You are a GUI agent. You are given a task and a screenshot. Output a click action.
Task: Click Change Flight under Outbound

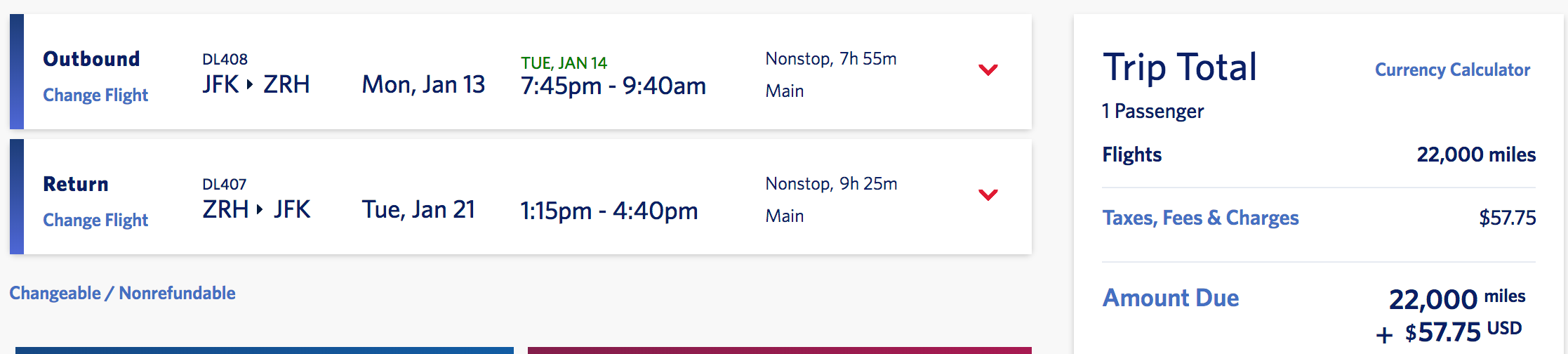pyautogui.click(x=95, y=95)
